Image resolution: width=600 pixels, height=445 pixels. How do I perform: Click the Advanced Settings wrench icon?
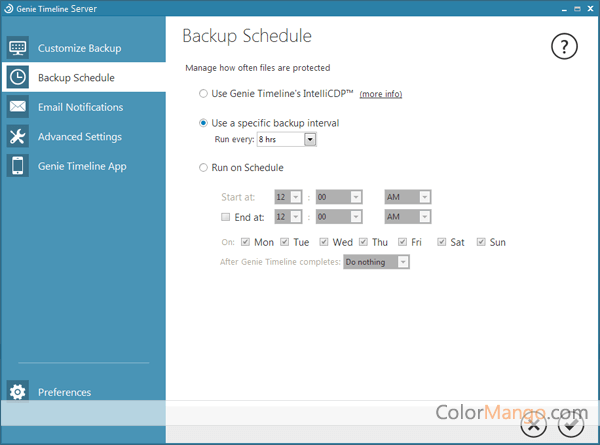tap(17, 137)
